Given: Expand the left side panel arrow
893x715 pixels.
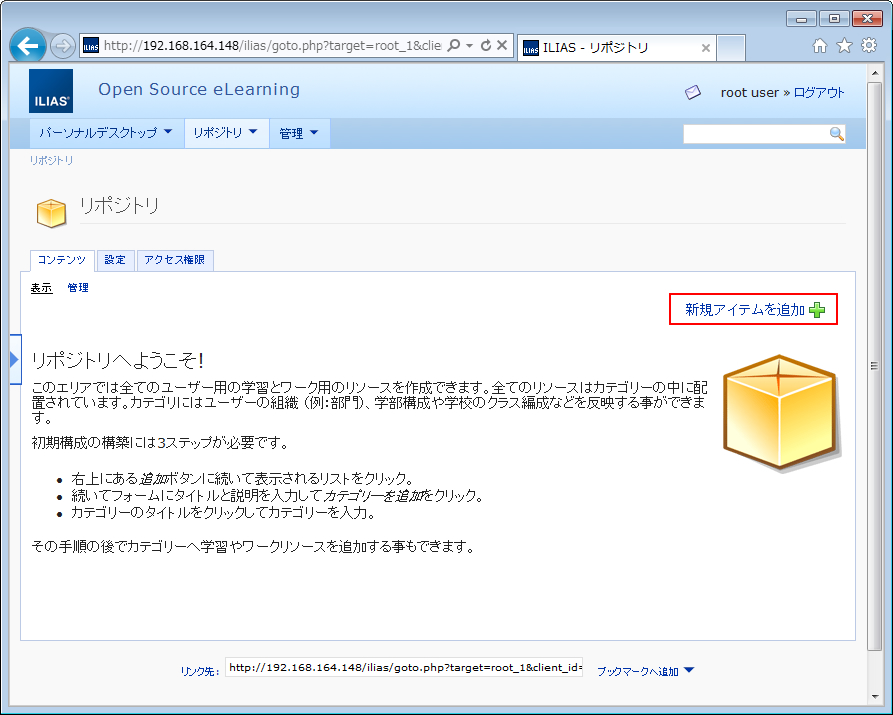Looking at the screenshot, I should [14, 358].
